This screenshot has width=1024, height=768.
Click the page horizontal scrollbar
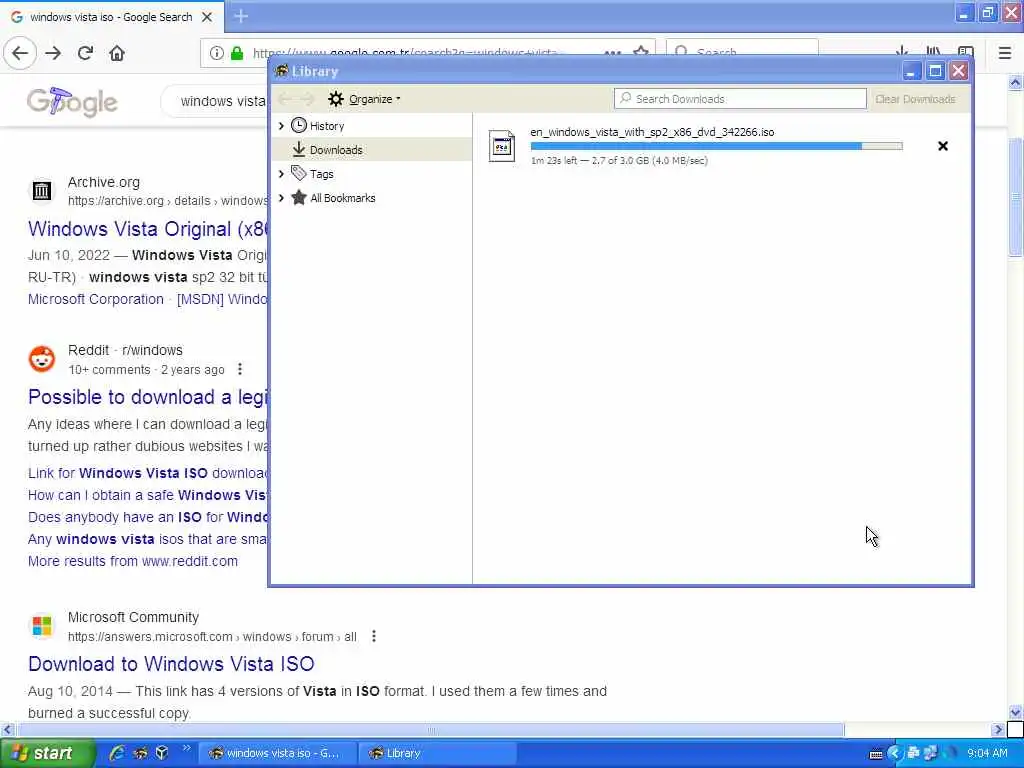pos(430,729)
